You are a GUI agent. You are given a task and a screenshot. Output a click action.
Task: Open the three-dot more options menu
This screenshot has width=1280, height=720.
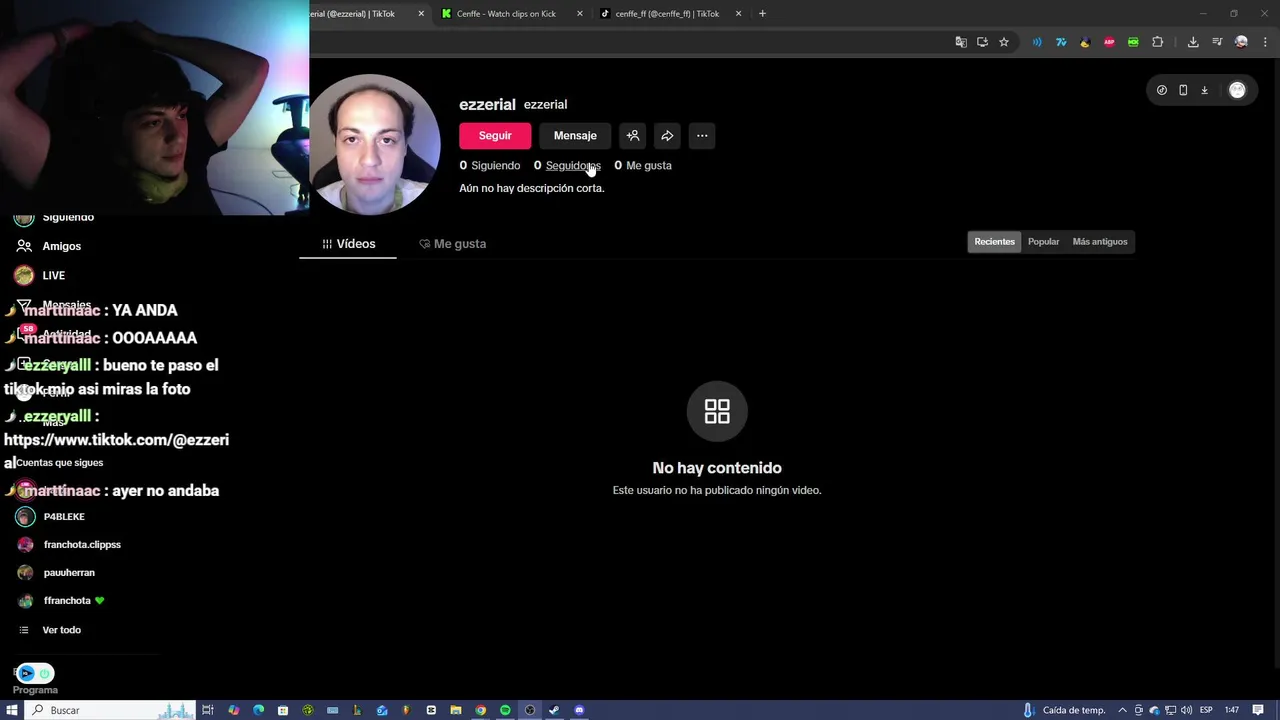(x=702, y=136)
